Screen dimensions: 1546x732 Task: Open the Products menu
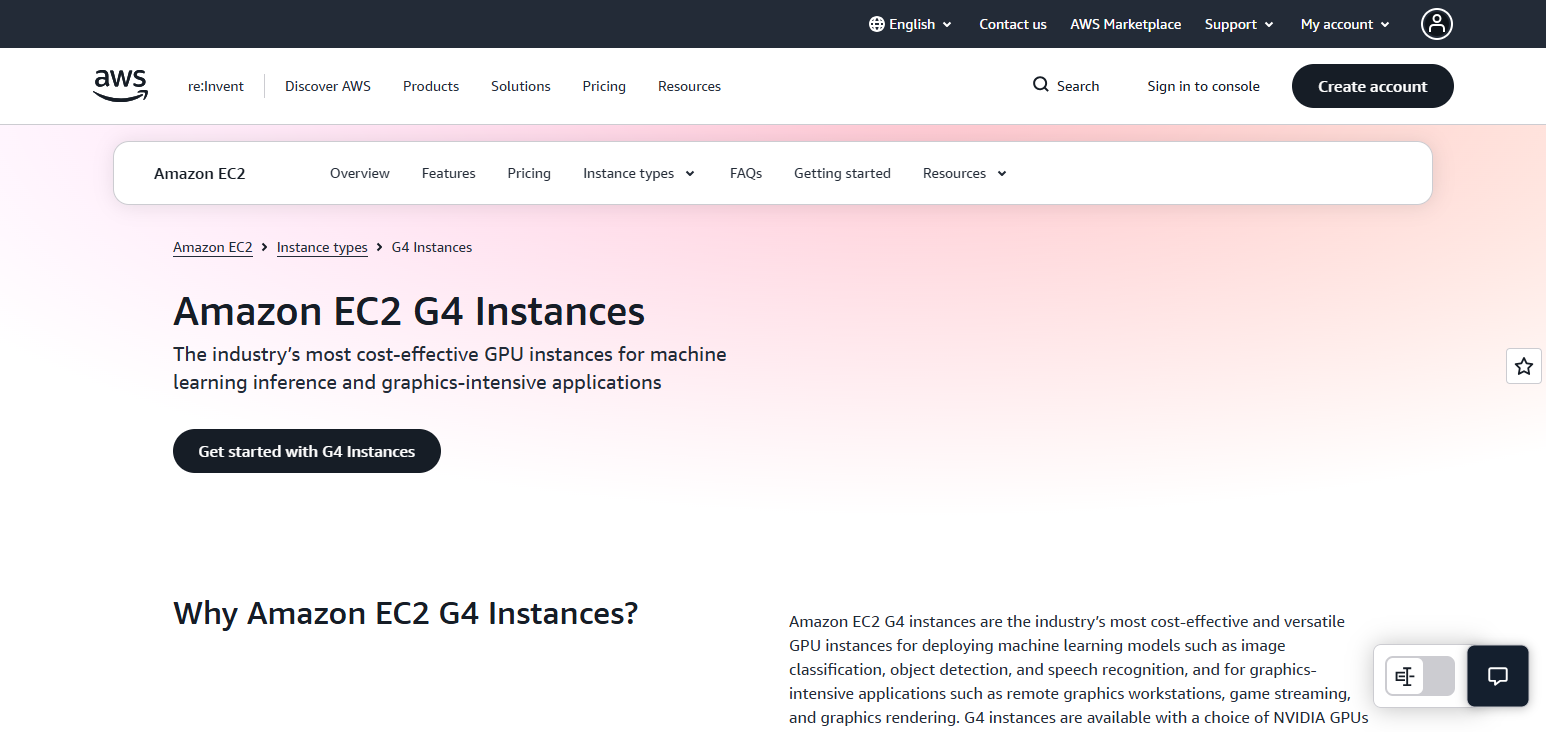[x=431, y=86]
